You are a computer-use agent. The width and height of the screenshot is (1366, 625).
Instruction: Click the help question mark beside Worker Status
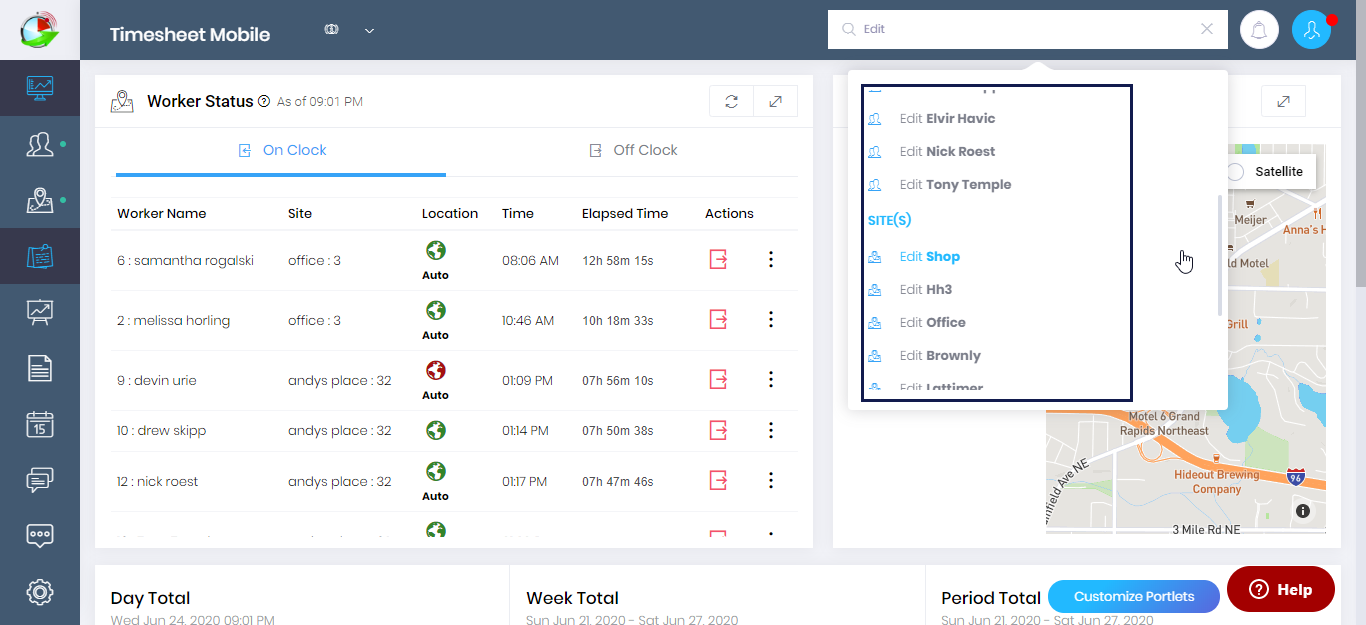(x=264, y=101)
